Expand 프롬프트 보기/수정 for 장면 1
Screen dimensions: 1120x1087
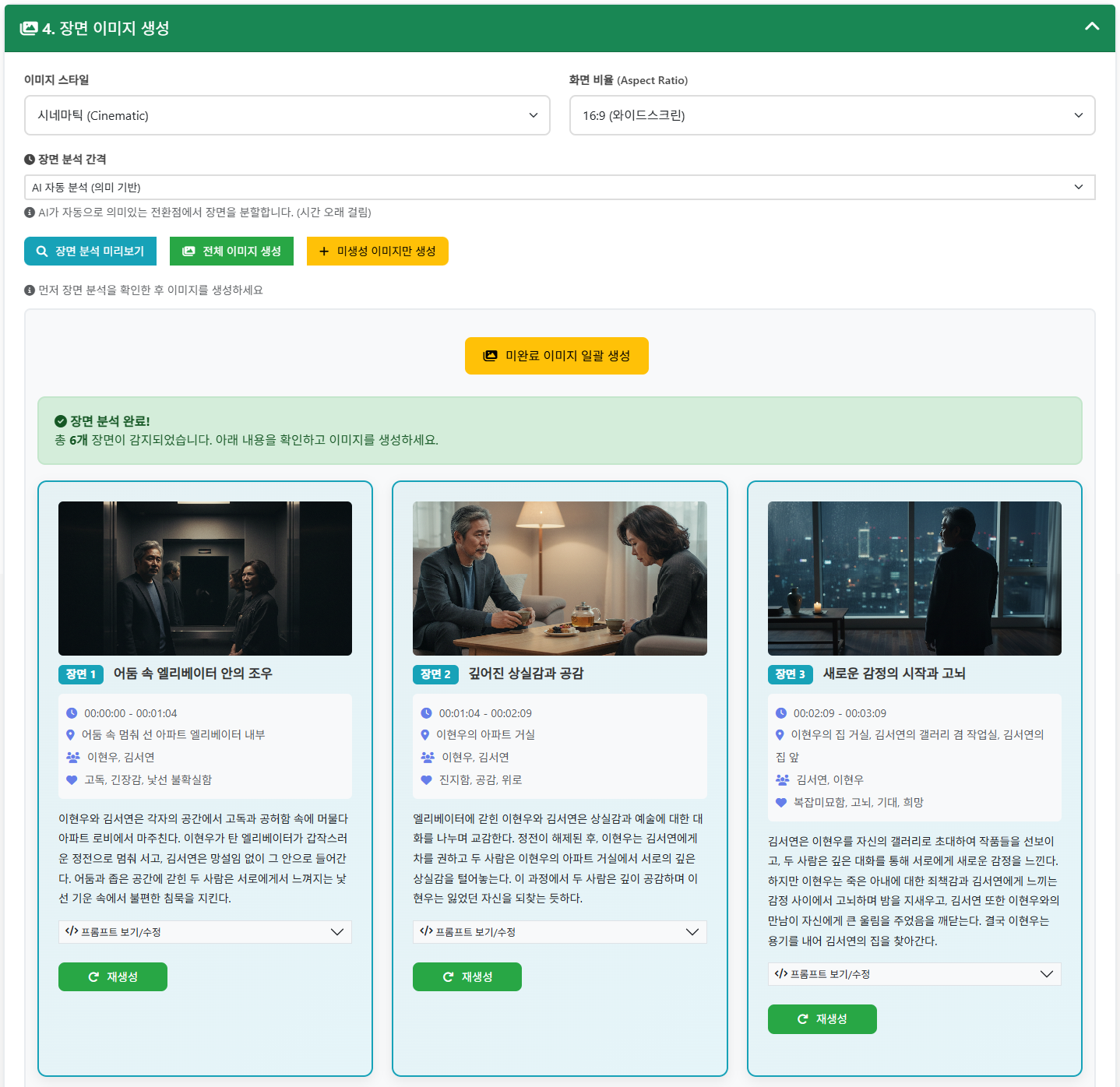pos(205,932)
